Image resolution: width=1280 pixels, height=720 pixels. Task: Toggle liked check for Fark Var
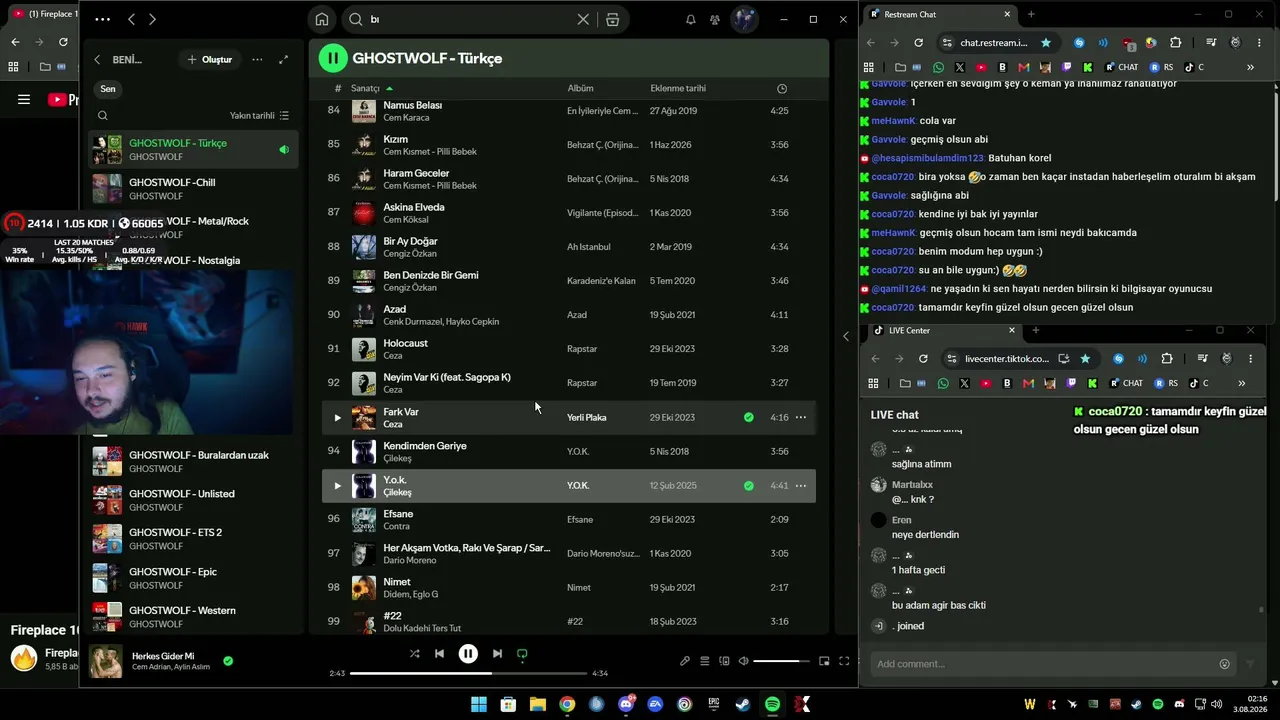748,418
